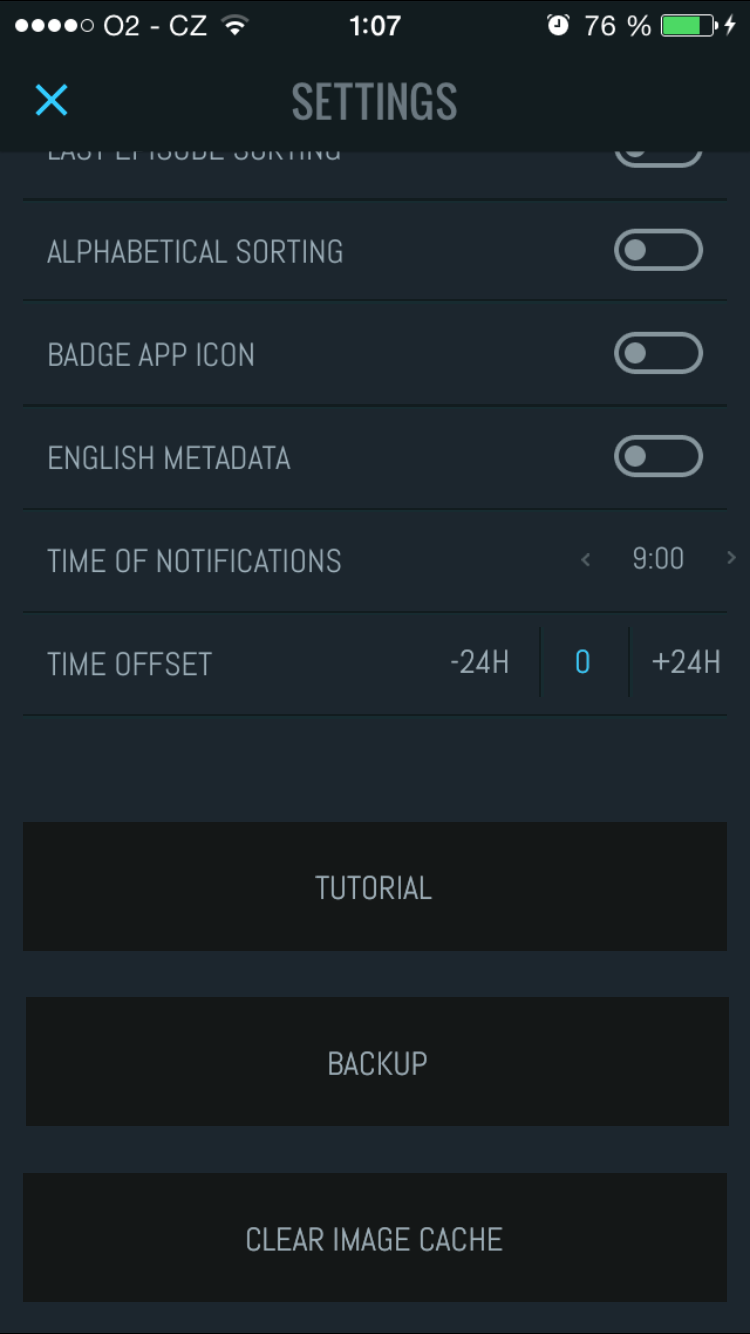Clear the image cache
Image resolution: width=750 pixels, height=1334 pixels.
coord(374,1238)
